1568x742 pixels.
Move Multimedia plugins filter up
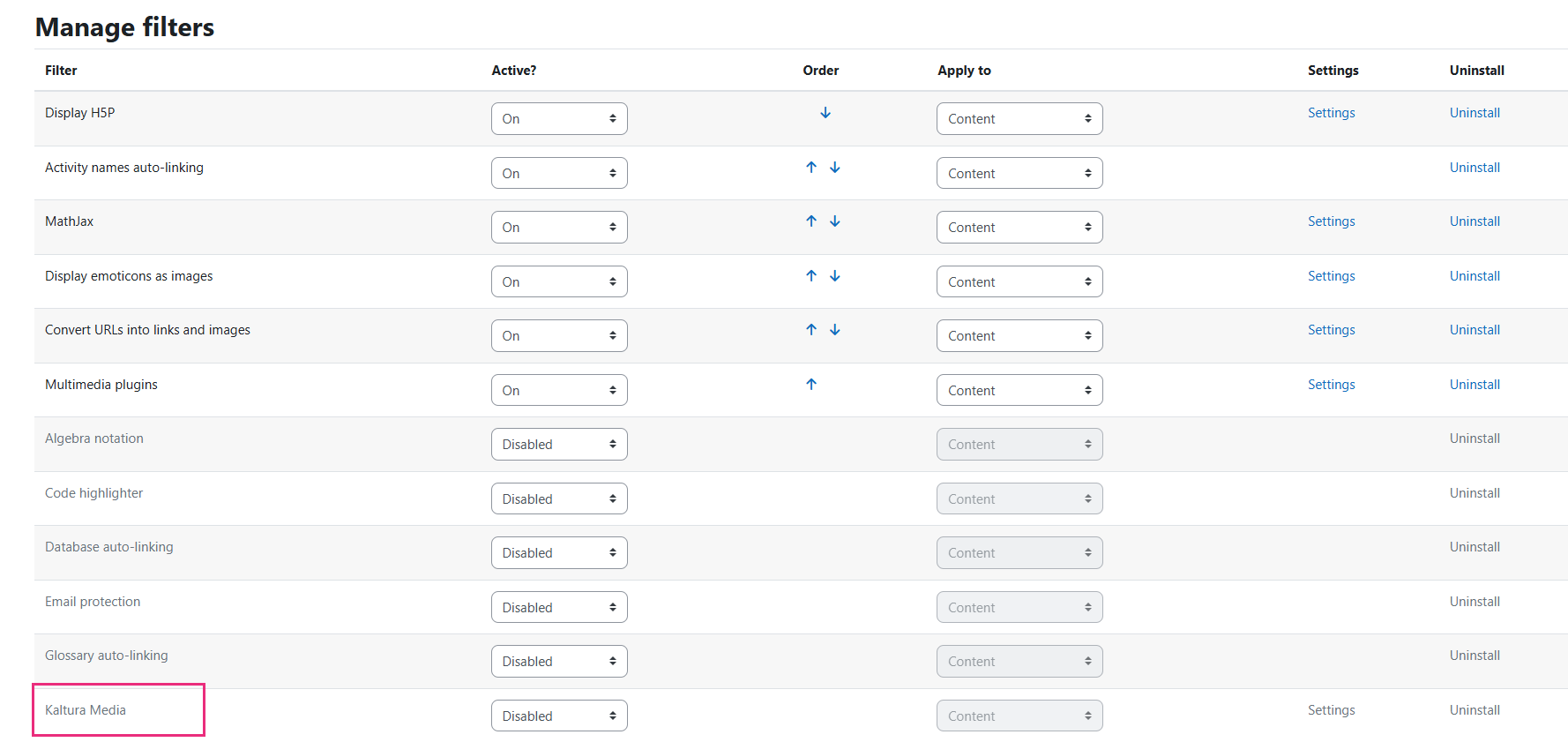click(811, 385)
